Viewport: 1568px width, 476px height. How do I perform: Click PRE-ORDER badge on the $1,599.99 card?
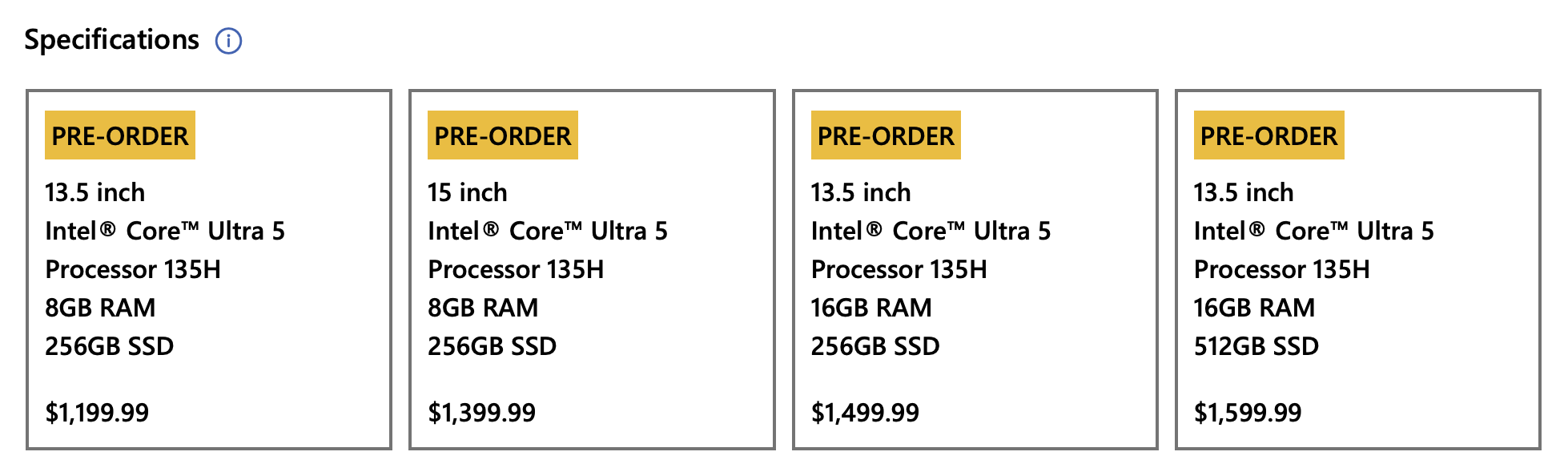coord(1268,135)
